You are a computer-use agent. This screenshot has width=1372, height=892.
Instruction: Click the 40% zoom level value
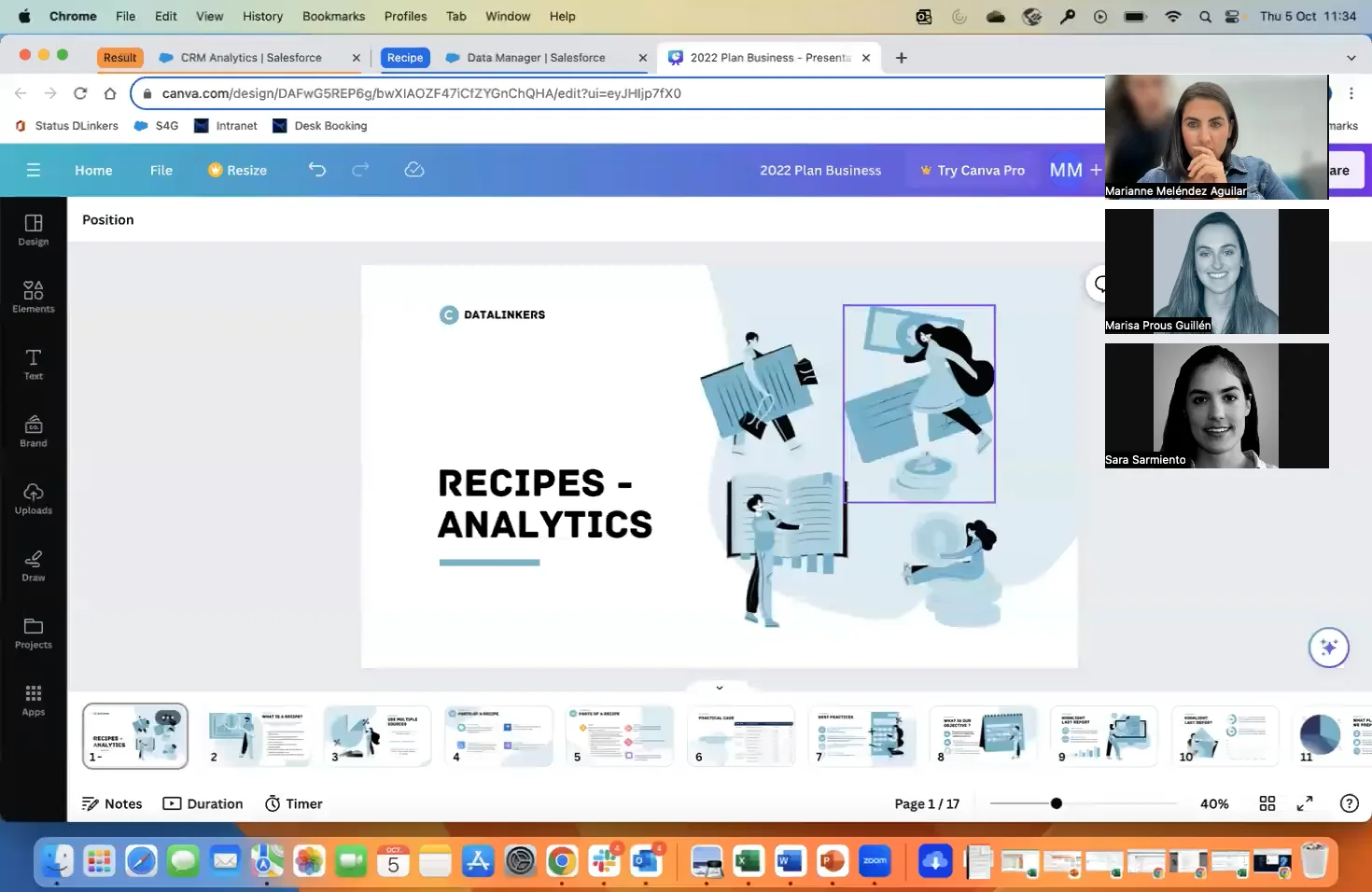(1214, 803)
